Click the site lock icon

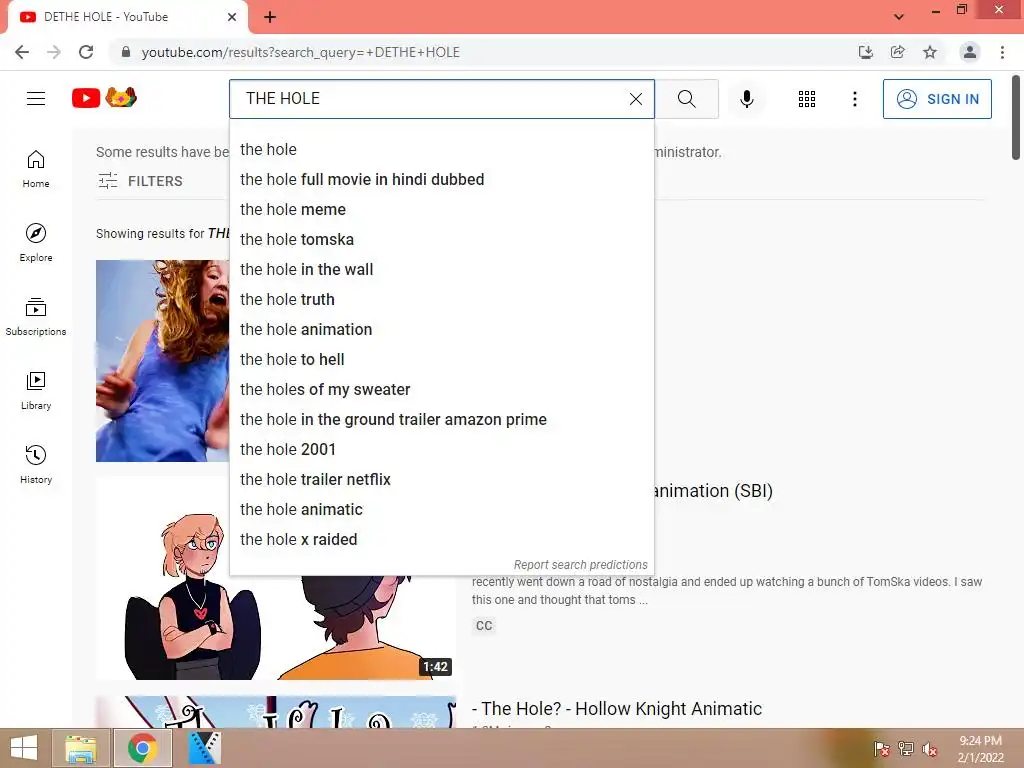pyautogui.click(x=126, y=52)
